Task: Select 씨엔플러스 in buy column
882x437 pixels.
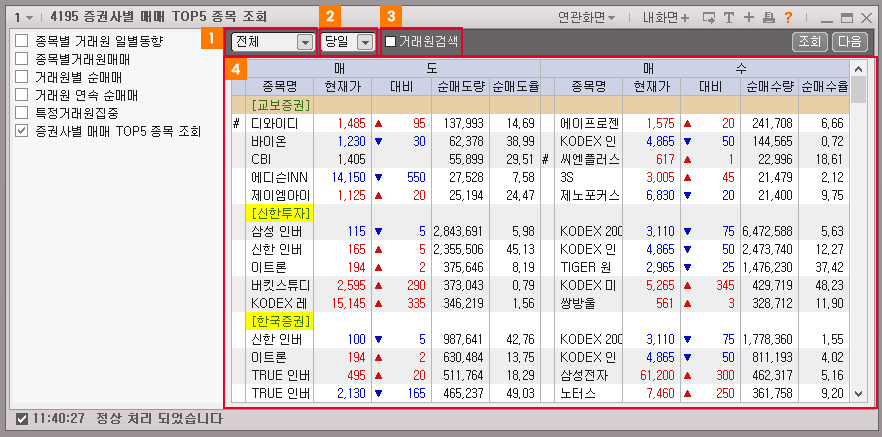Action: pos(589,159)
